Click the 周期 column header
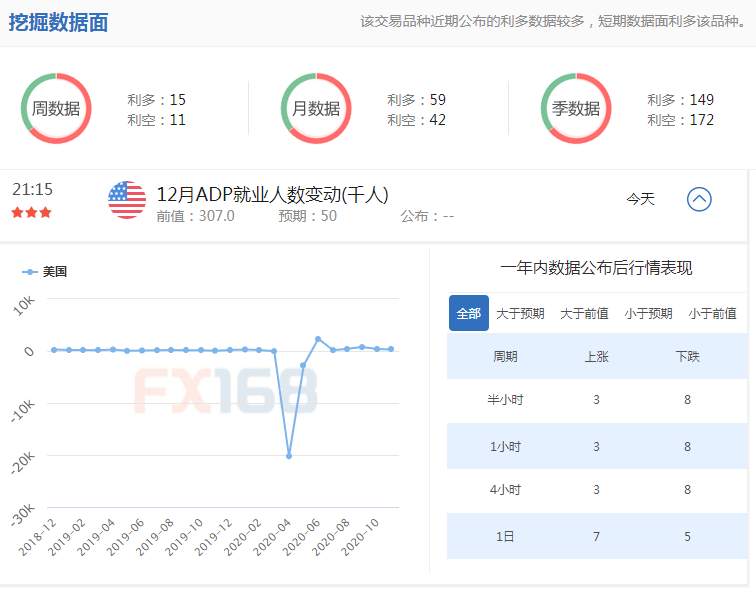The image size is (756, 595). click(x=505, y=356)
